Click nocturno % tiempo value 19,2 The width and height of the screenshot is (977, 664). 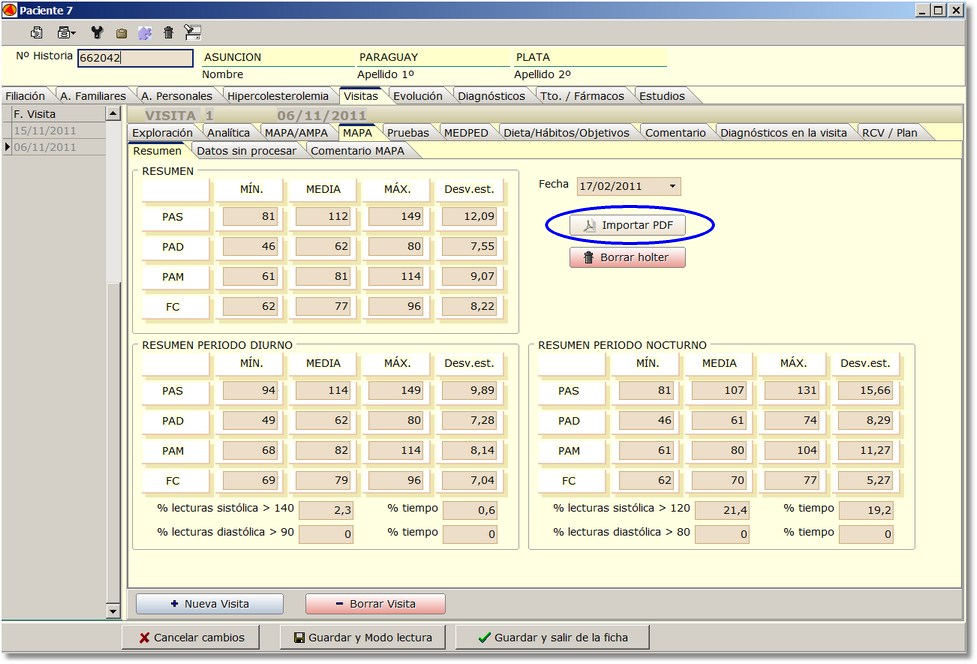tap(866, 510)
